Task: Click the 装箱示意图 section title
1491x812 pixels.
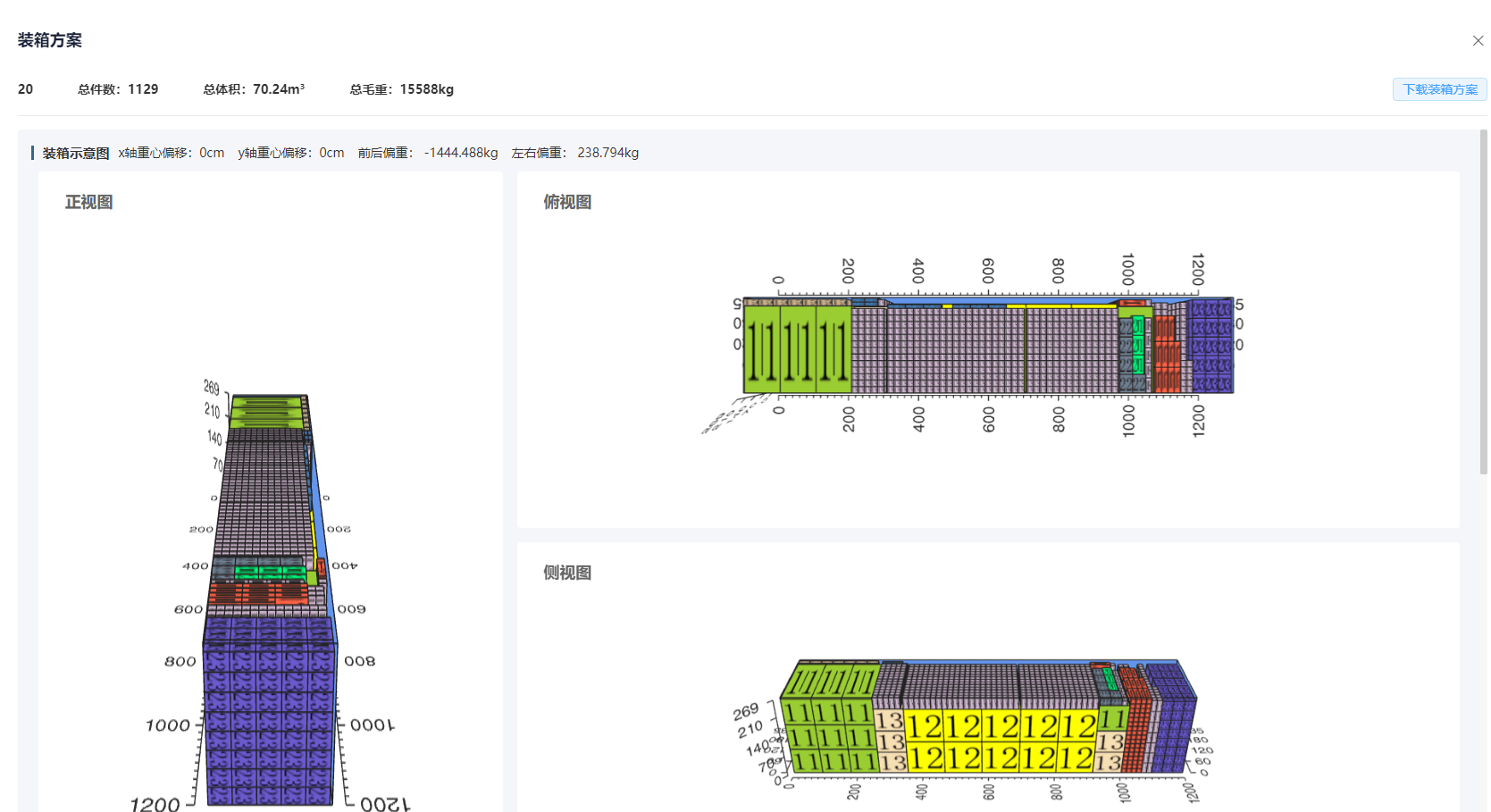Action: tap(76, 153)
